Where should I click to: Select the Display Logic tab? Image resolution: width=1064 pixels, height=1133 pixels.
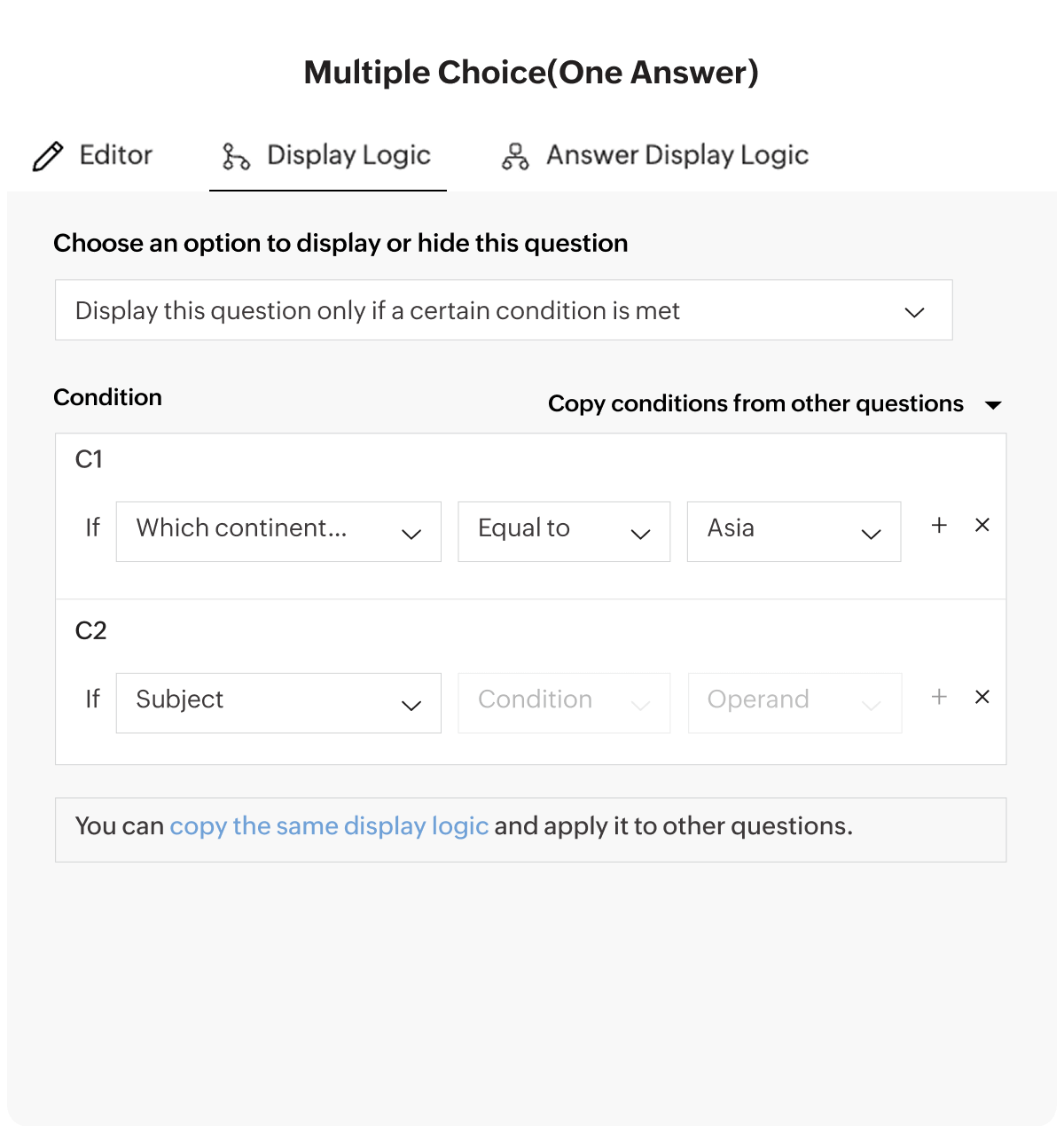tap(348, 155)
